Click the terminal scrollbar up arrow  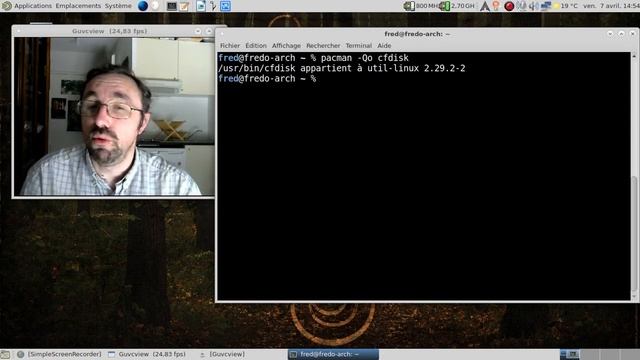pyautogui.click(x=634, y=56)
